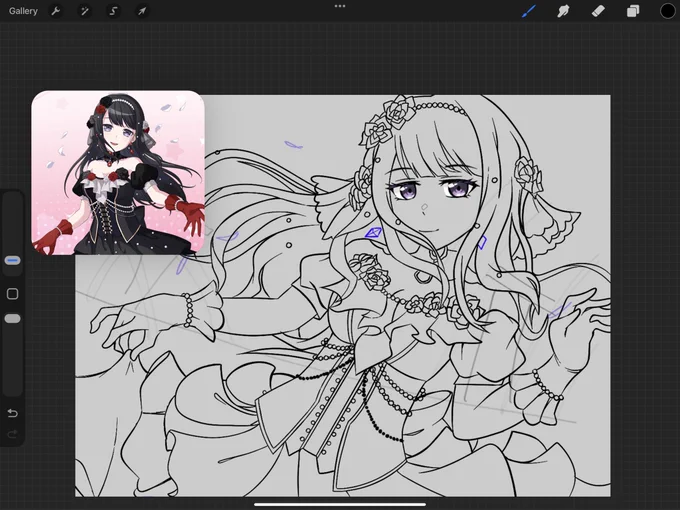The height and width of the screenshot is (510, 680).
Task: Select the Paint brush tool
Action: 529,11
